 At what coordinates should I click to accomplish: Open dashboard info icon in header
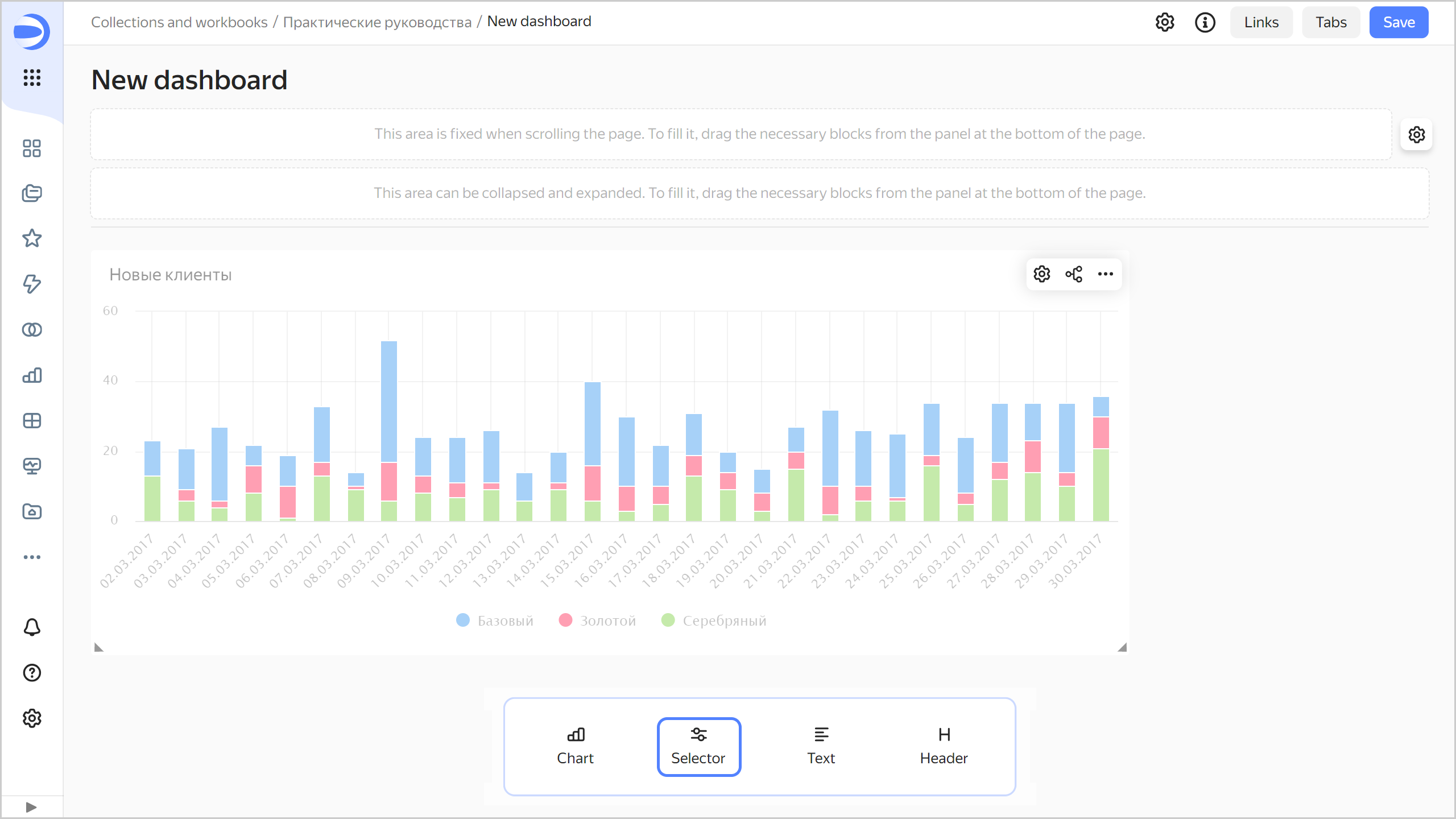pyautogui.click(x=1205, y=23)
